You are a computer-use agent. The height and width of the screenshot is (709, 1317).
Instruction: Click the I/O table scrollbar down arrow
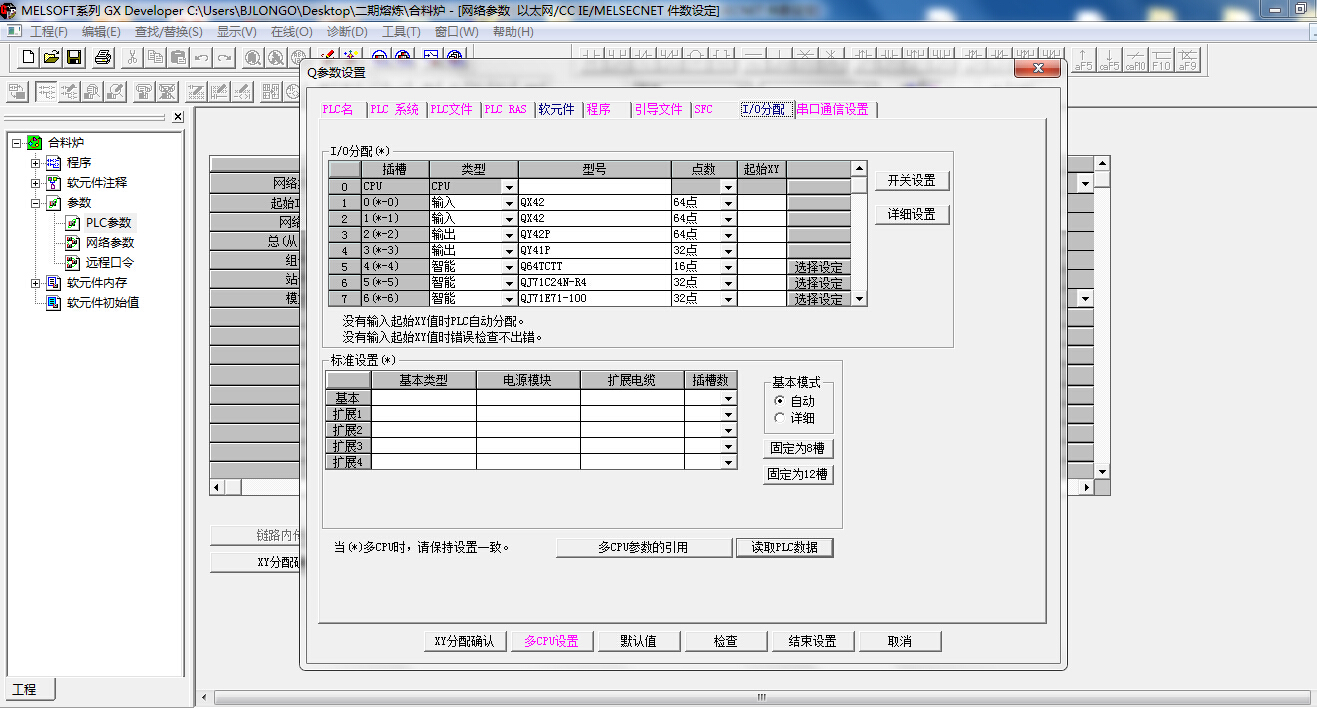click(x=859, y=298)
